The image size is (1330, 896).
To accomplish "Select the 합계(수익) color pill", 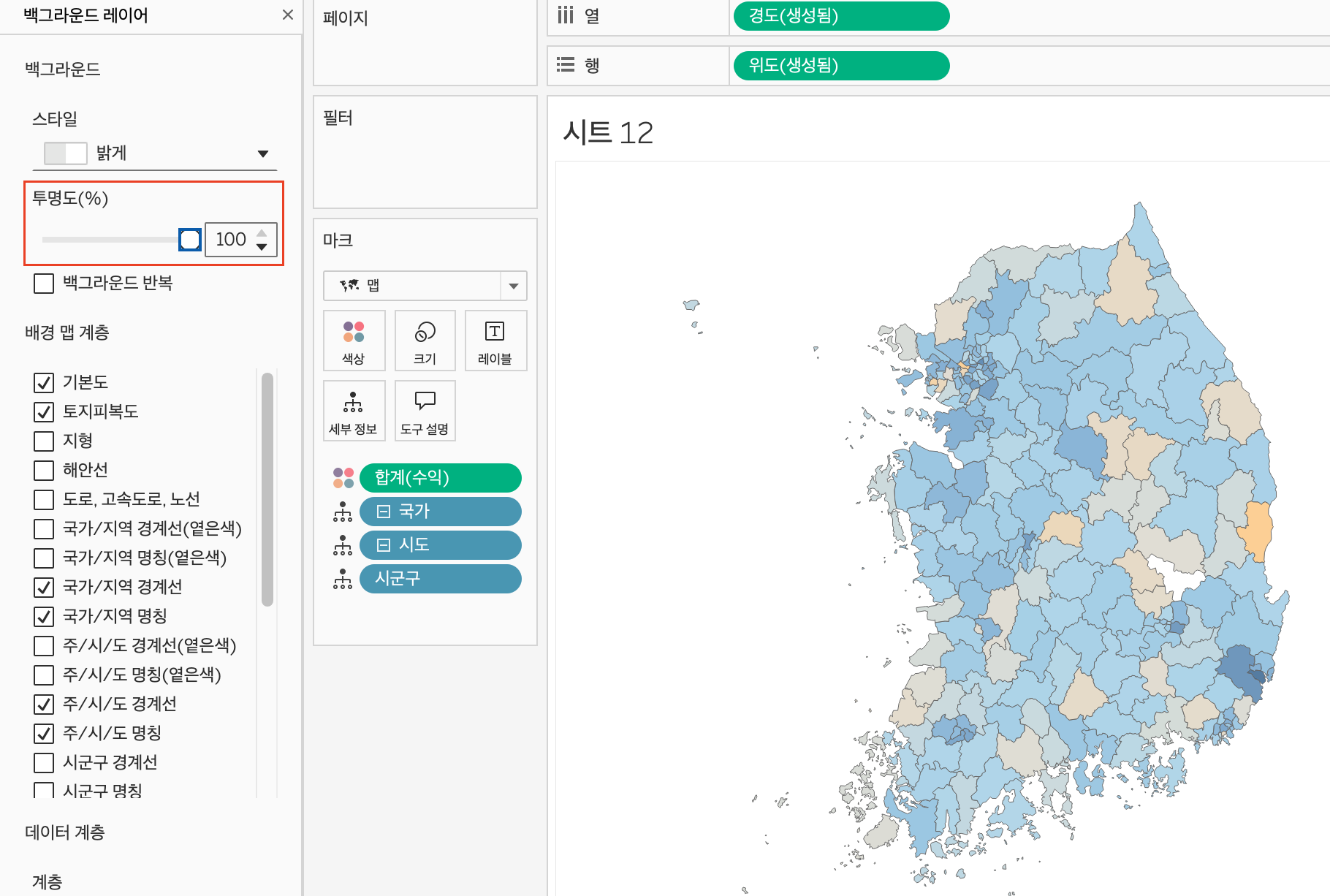I will click(441, 478).
